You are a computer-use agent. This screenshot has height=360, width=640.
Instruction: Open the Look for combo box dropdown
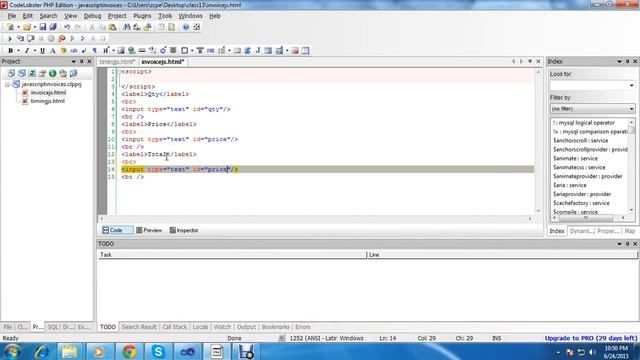pos(631,85)
